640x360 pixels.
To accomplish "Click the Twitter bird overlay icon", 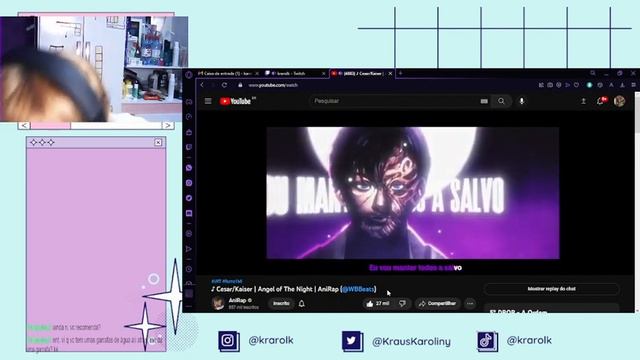I will click(x=352, y=341).
